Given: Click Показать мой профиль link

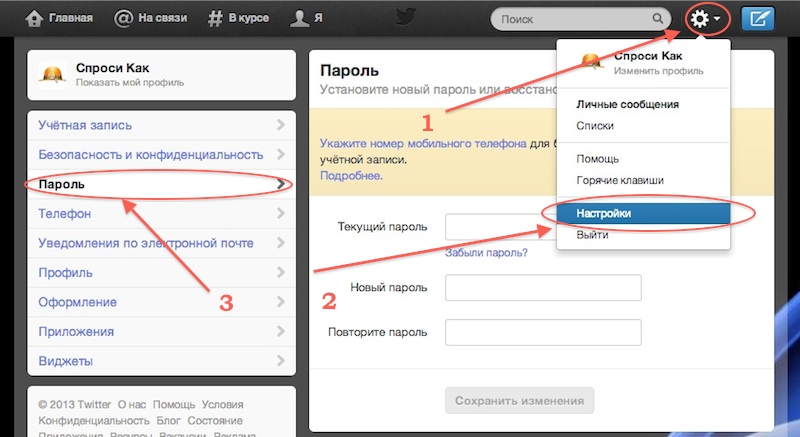Looking at the screenshot, I should click(130, 83).
